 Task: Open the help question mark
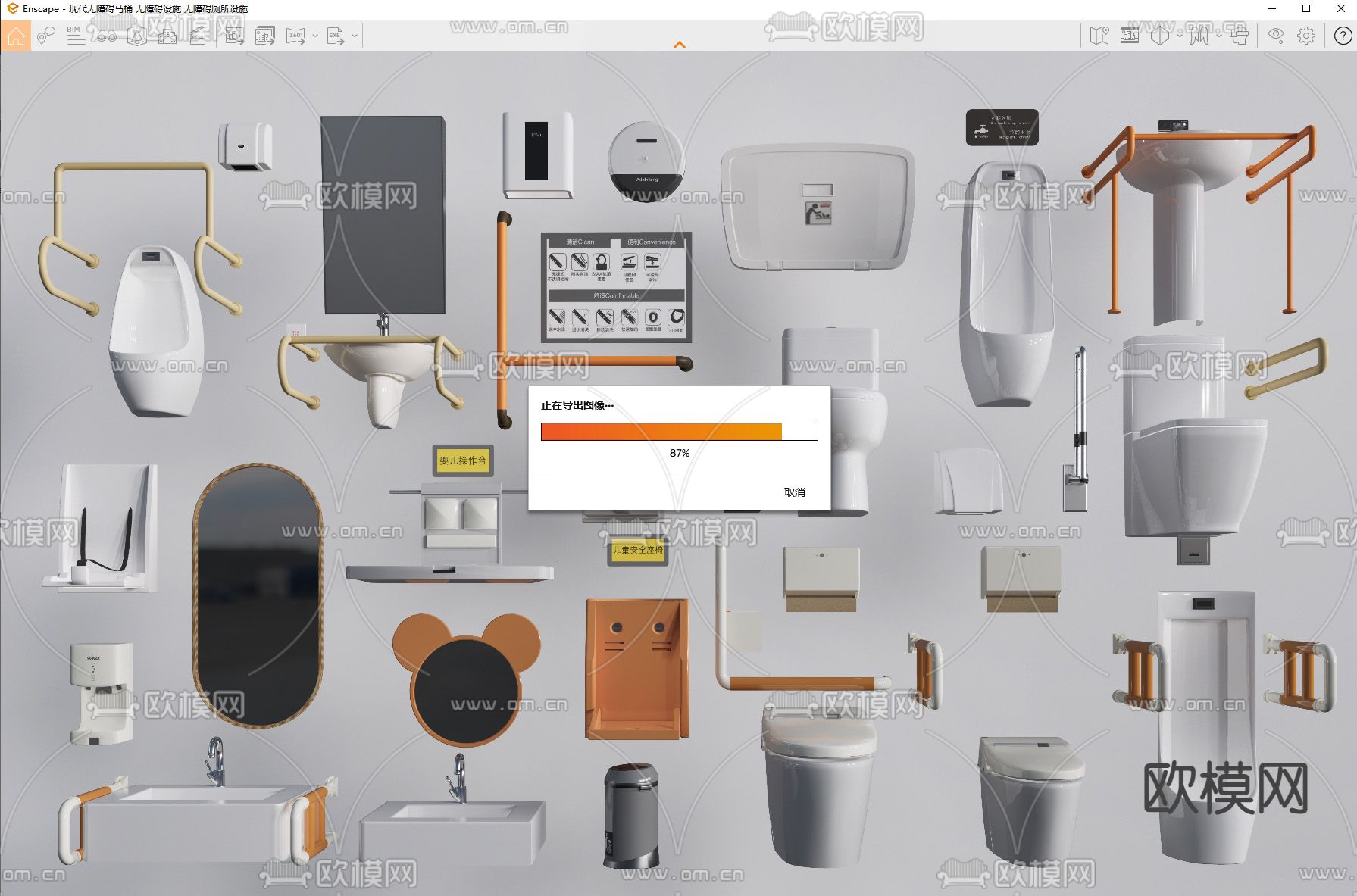coord(1343,36)
